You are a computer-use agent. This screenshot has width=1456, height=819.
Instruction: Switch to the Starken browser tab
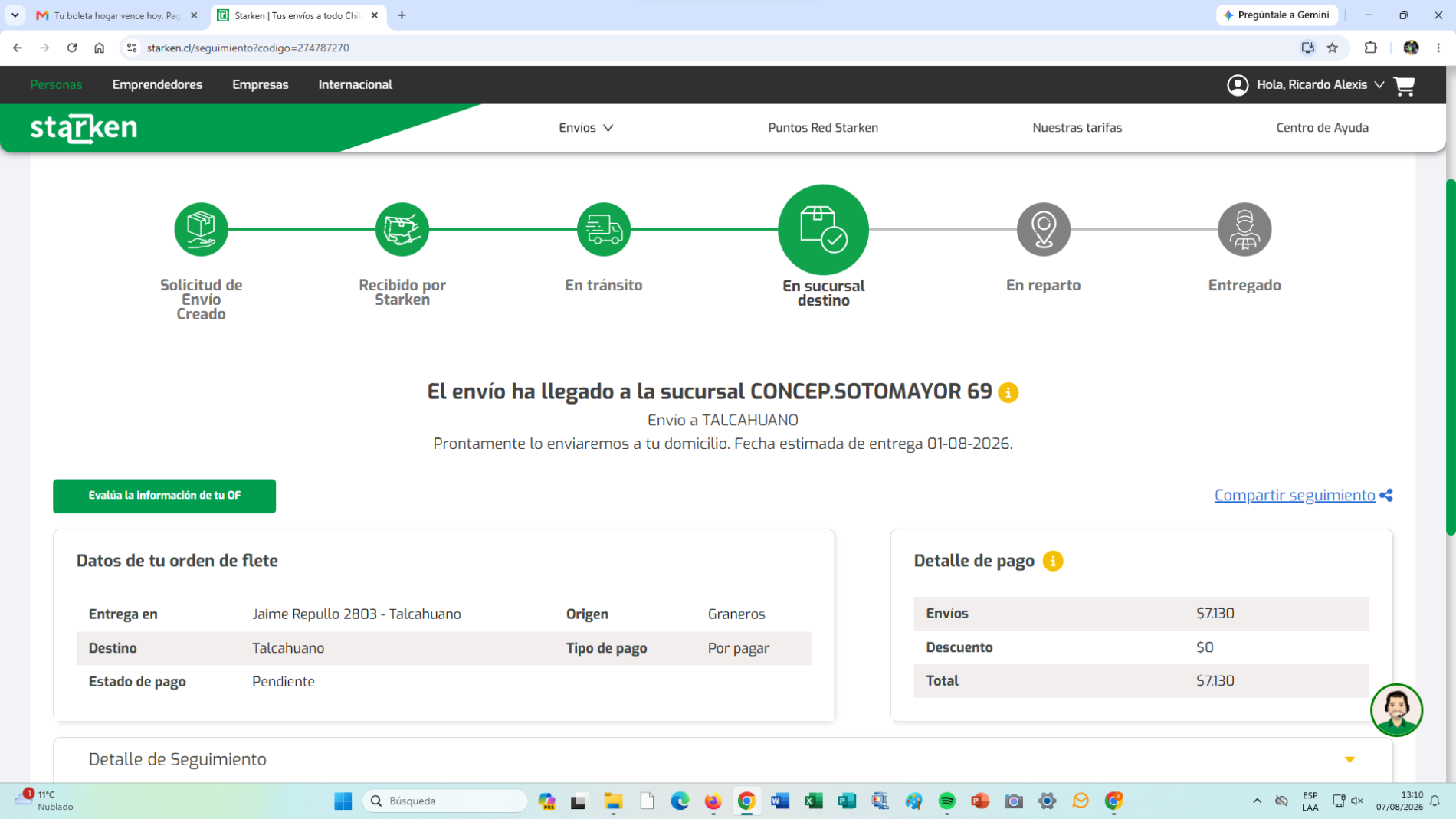pyautogui.click(x=297, y=15)
